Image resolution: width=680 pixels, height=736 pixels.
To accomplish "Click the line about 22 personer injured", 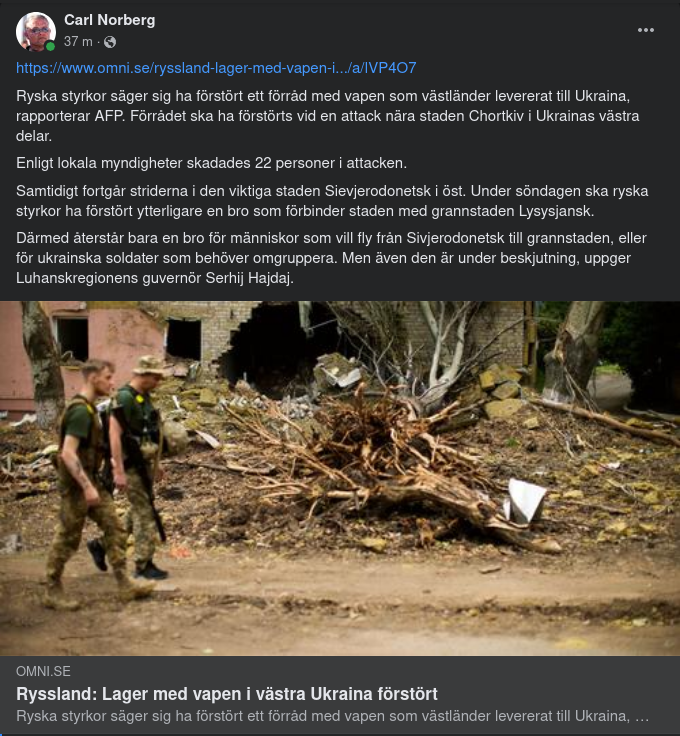I will tap(211, 163).
